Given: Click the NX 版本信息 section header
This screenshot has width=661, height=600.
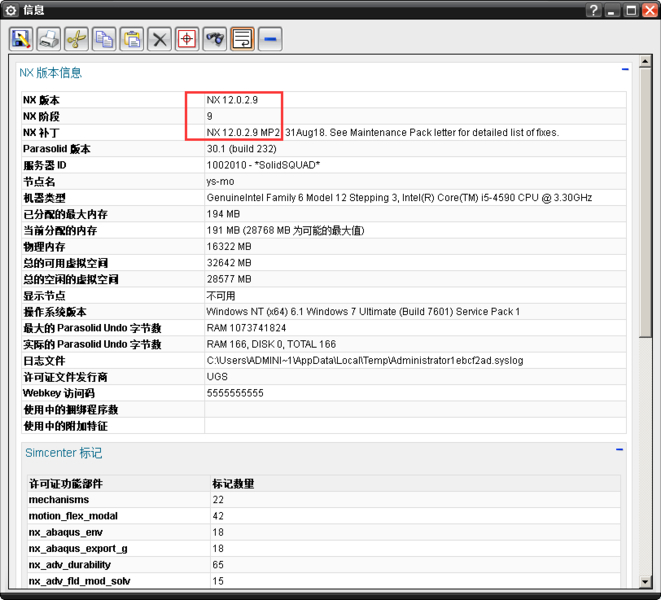Looking at the screenshot, I should click(x=51, y=73).
